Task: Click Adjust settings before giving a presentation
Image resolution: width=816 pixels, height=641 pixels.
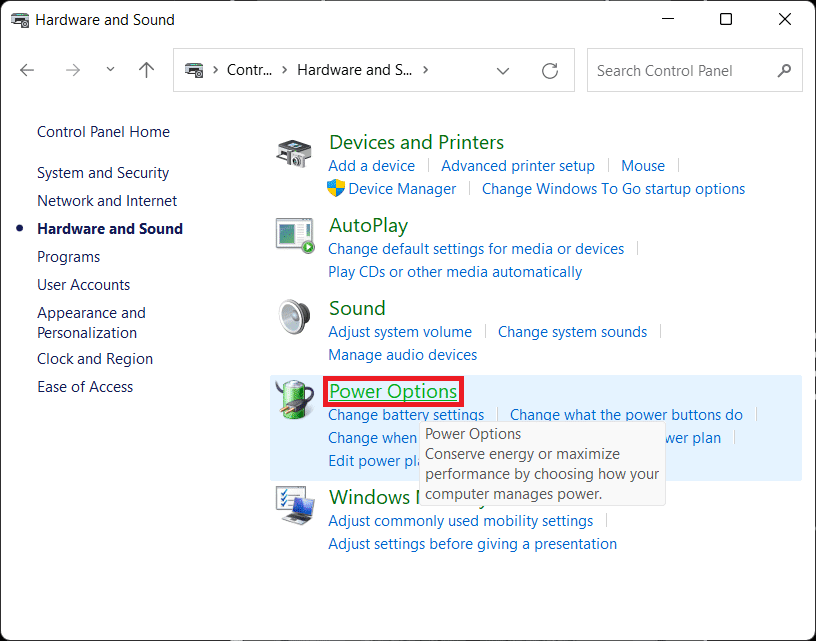Action: pyautogui.click(x=473, y=544)
